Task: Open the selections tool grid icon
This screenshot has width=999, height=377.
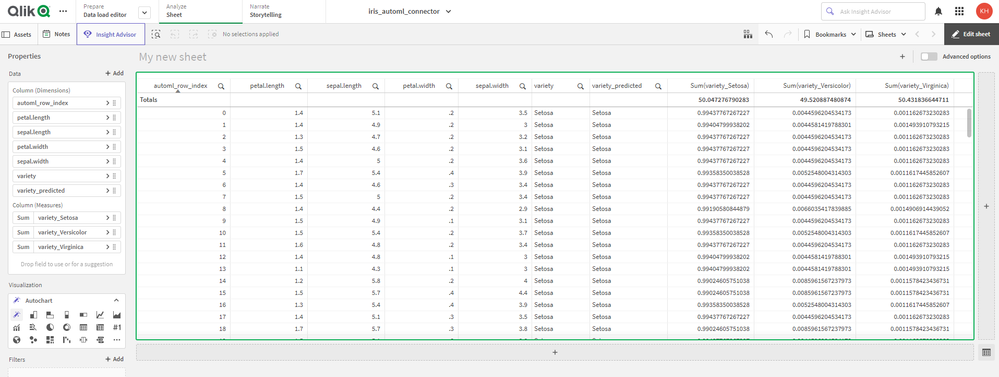Action: pos(748,34)
